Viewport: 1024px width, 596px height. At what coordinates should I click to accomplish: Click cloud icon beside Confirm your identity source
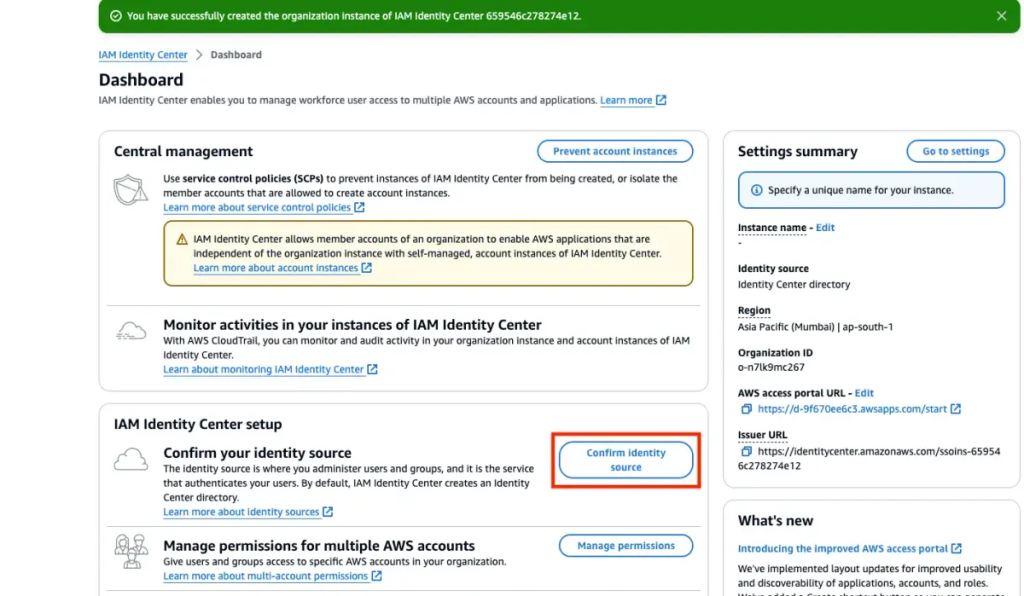[131, 460]
